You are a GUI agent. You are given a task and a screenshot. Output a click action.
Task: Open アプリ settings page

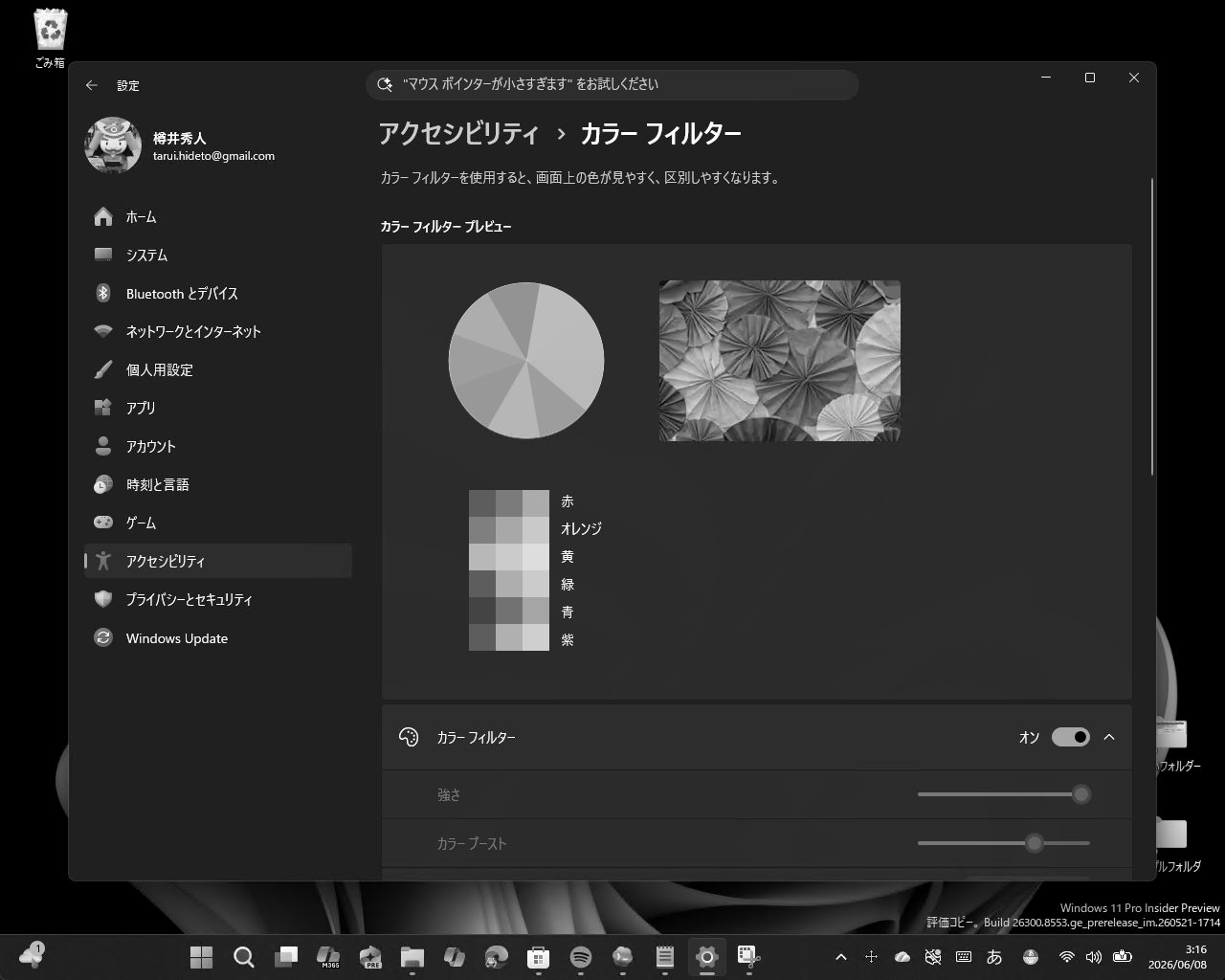click(218, 408)
